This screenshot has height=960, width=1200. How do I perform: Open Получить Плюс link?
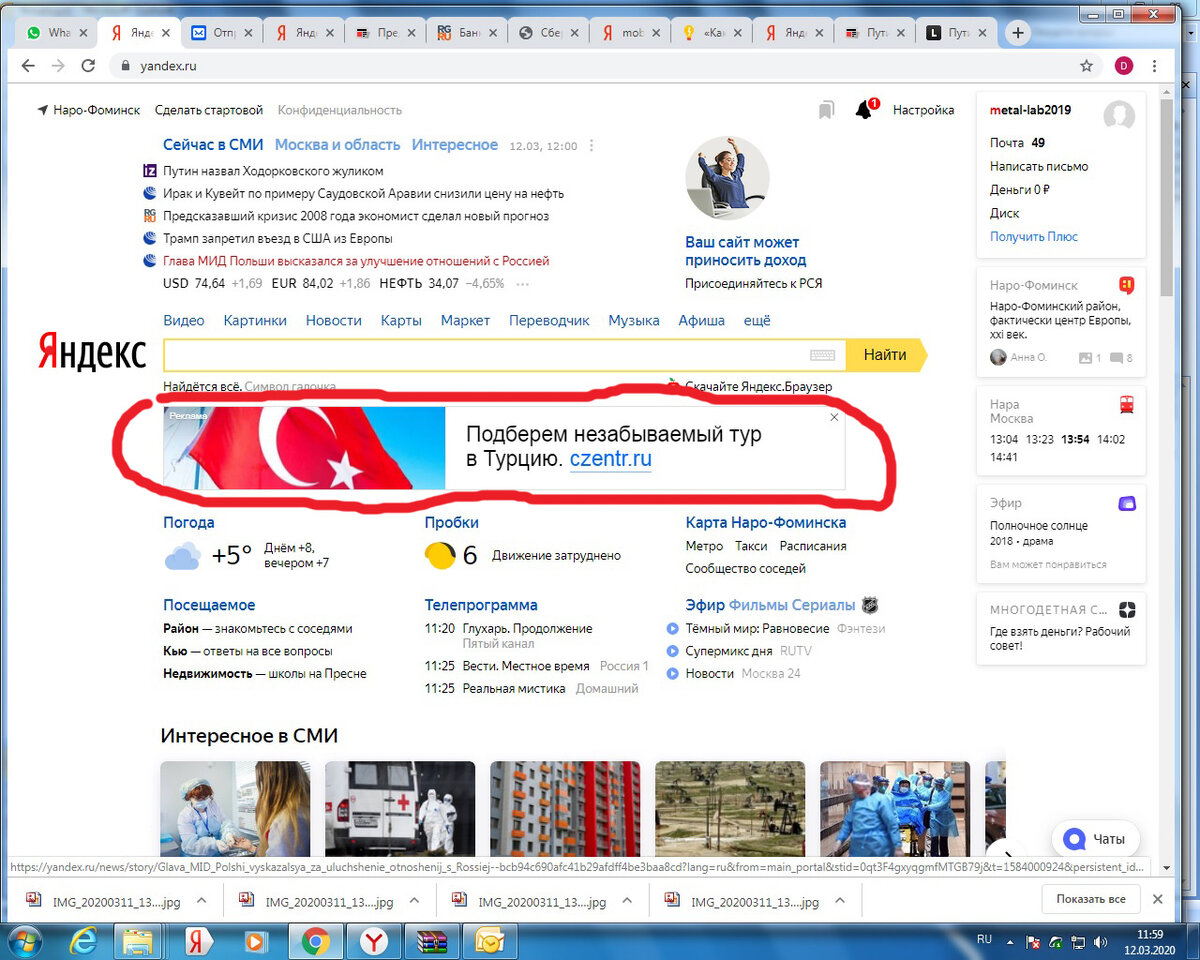(x=1034, y=237)
